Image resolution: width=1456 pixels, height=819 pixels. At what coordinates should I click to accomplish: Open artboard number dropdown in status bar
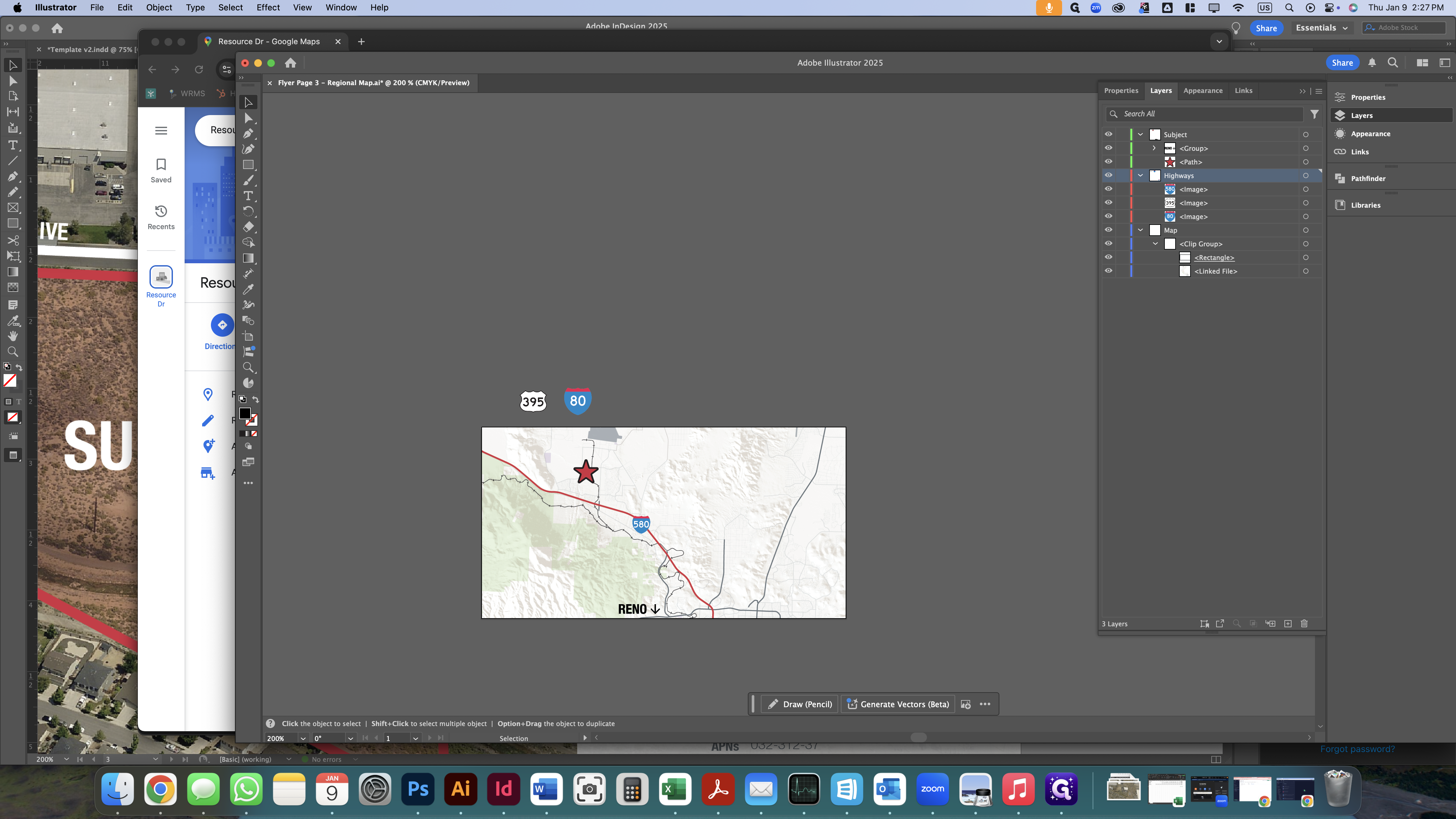415,738
